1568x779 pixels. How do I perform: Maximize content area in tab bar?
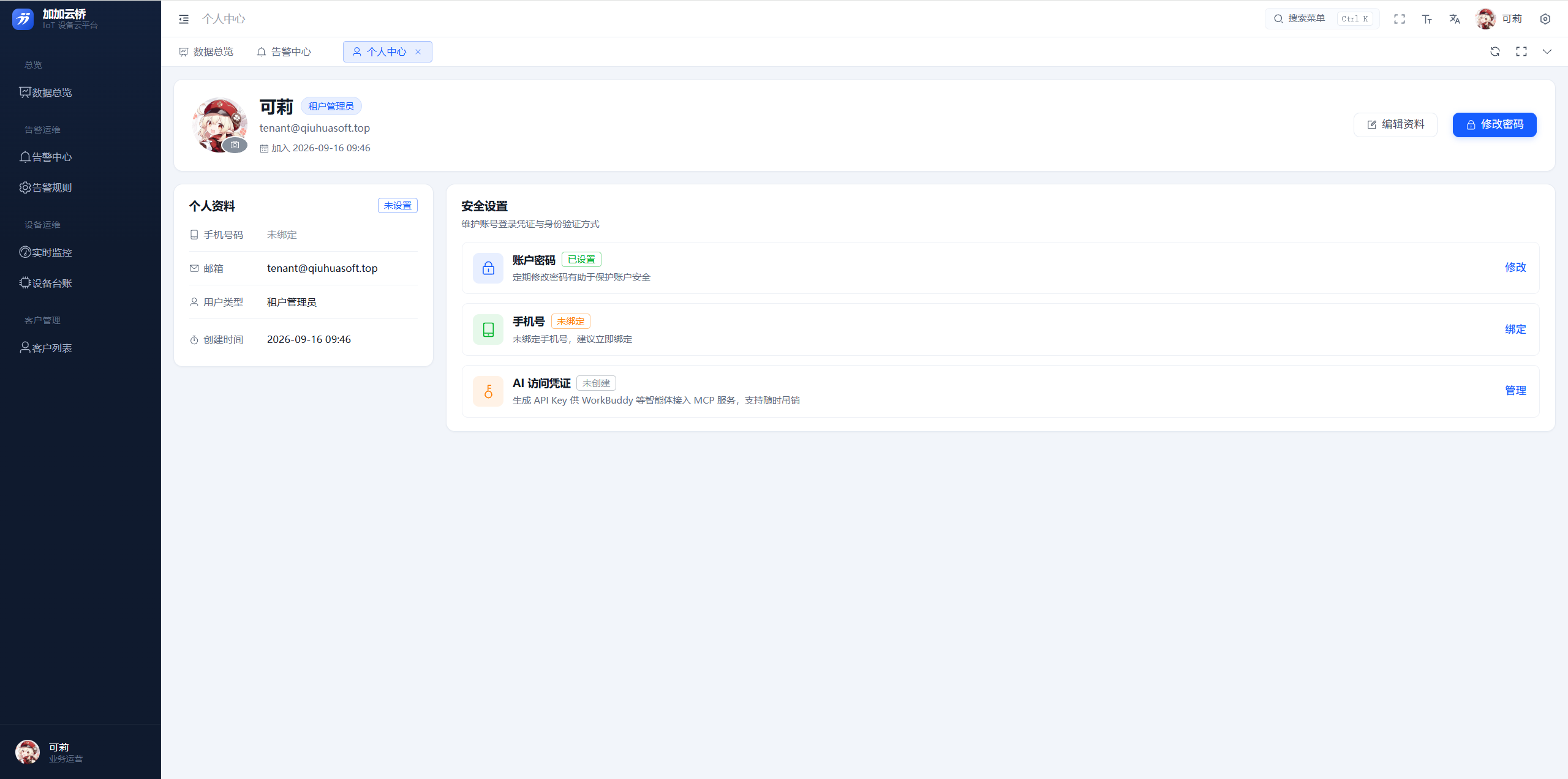(1521, 51)
